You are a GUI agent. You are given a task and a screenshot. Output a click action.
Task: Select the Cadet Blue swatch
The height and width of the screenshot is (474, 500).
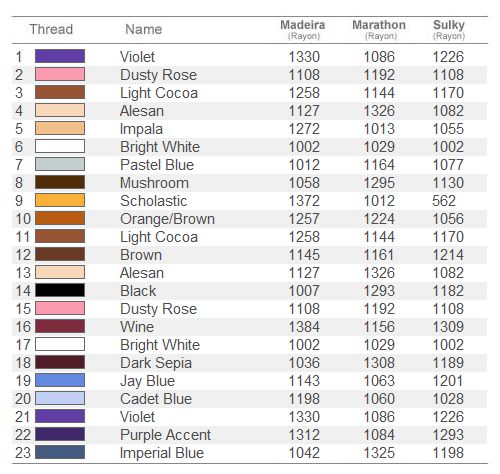[x=60, y=398]
